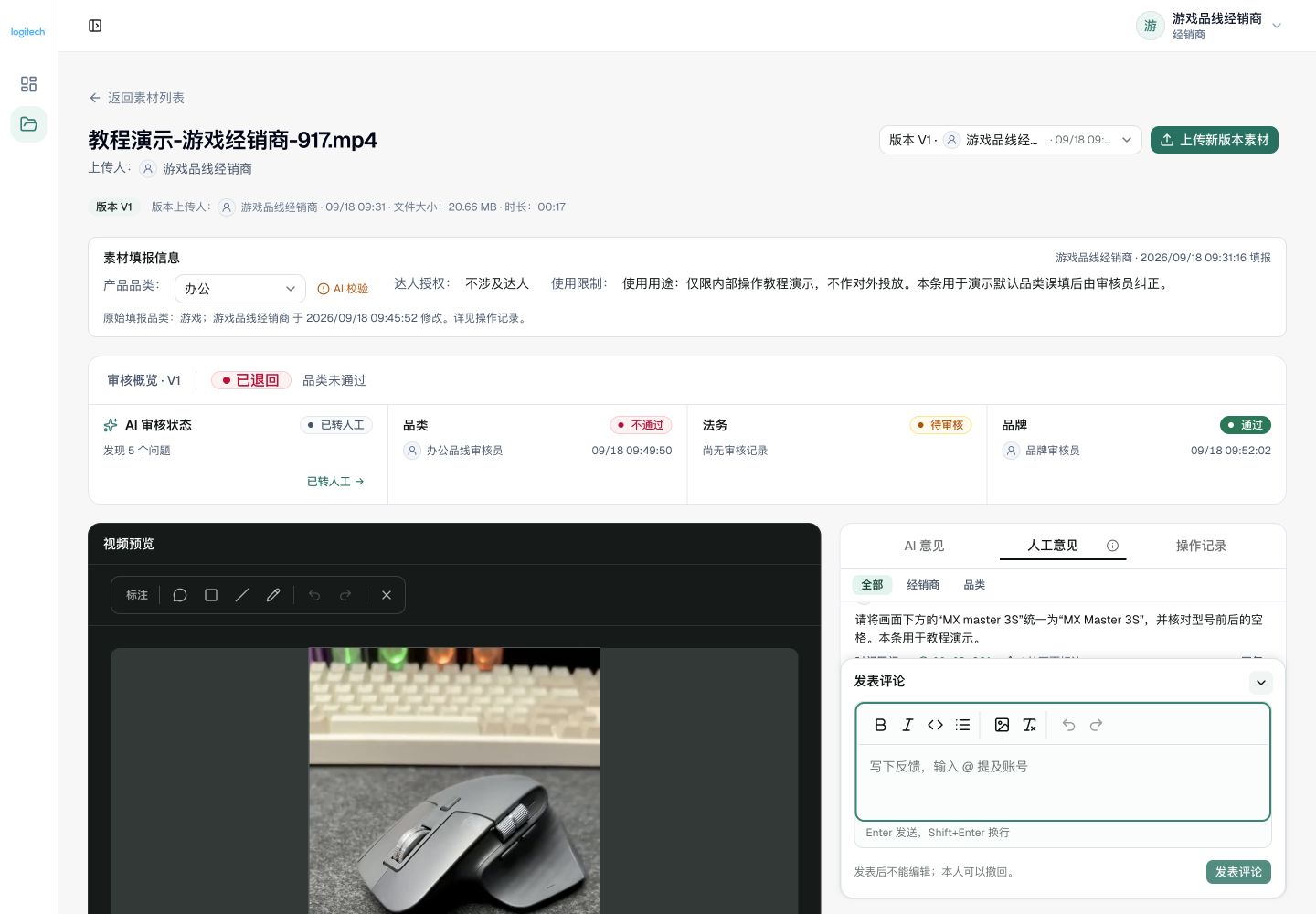This screenshot has height=914, width=1316.
Task: Click the 发表评论 submit button
Action: [x=1238, y=872]
